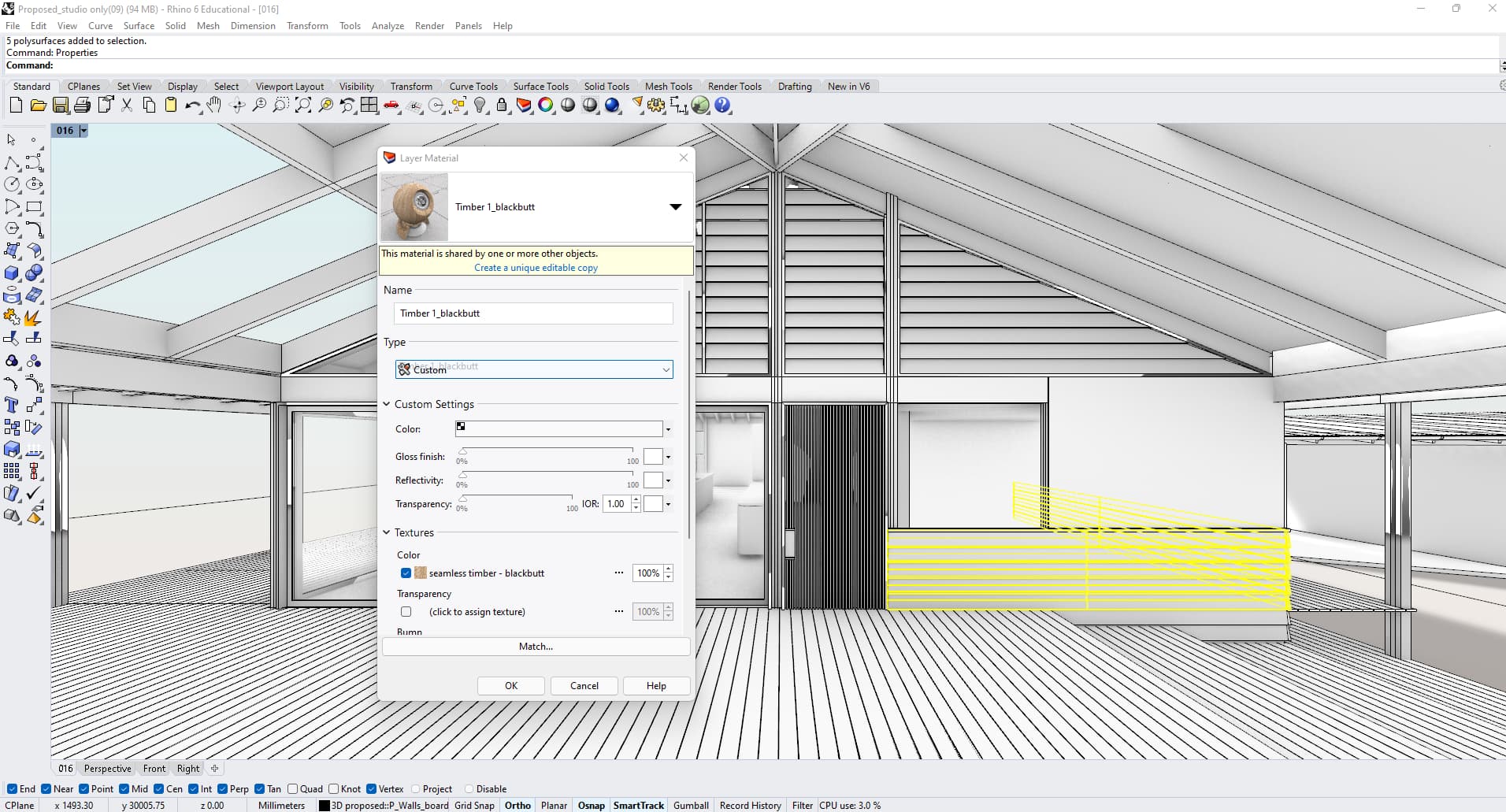This screenshot has height=812, width=1506.
Task: Click the light bulb icon in the toolbar
Action: click(x=480, y=105)
